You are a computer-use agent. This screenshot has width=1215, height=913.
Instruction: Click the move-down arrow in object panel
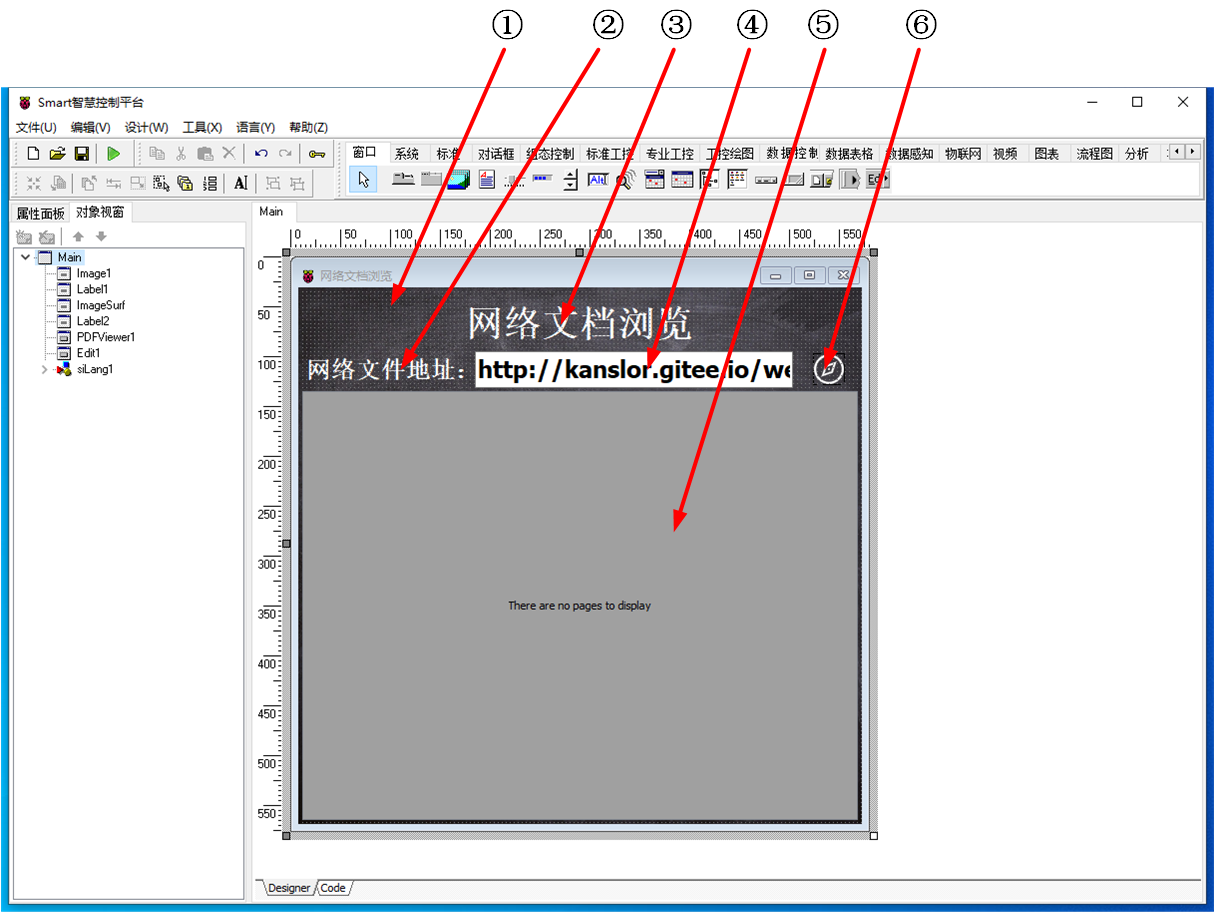tap(100, 237)
